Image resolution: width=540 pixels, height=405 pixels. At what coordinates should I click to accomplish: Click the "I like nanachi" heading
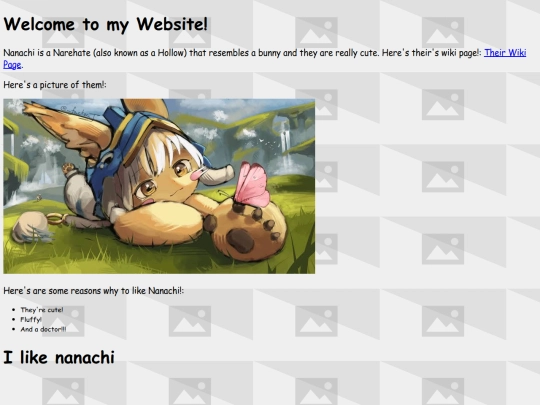[59, 357]
